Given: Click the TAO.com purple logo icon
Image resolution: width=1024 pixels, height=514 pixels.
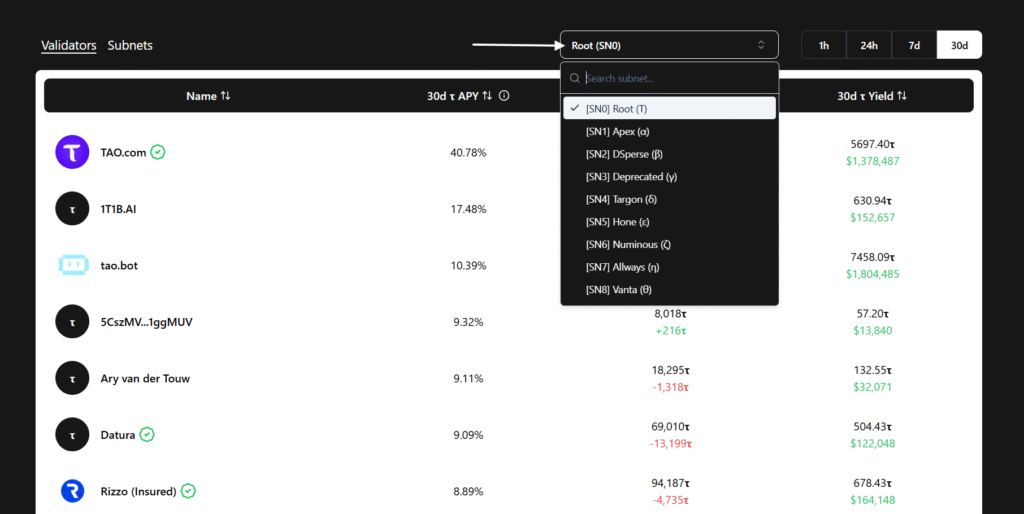Looking at the screenshot, I should [72, 153].
